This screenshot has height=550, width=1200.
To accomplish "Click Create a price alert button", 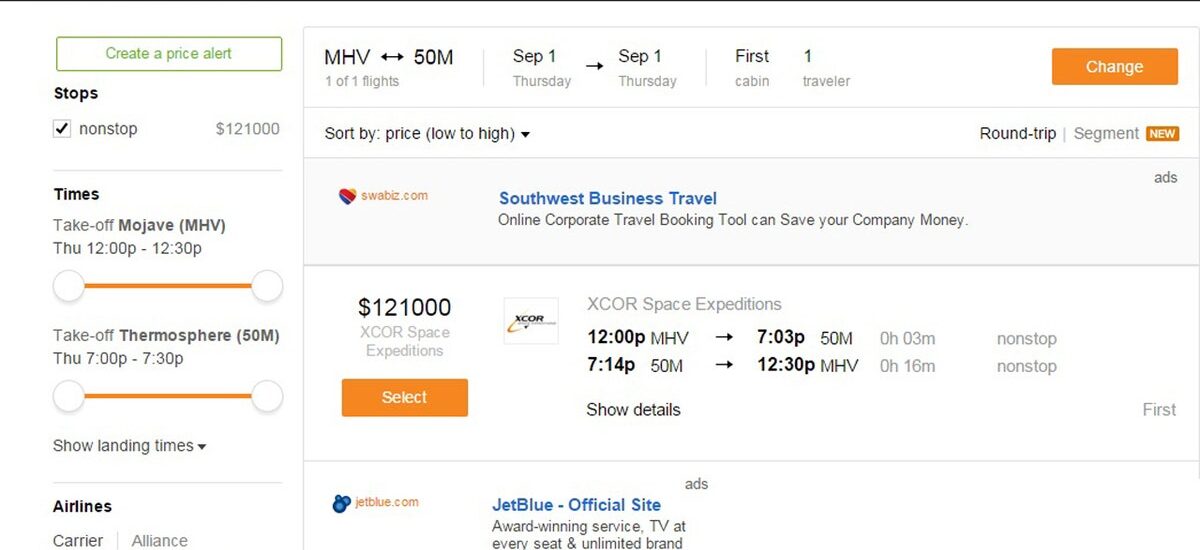I will (x=169, y=54).
